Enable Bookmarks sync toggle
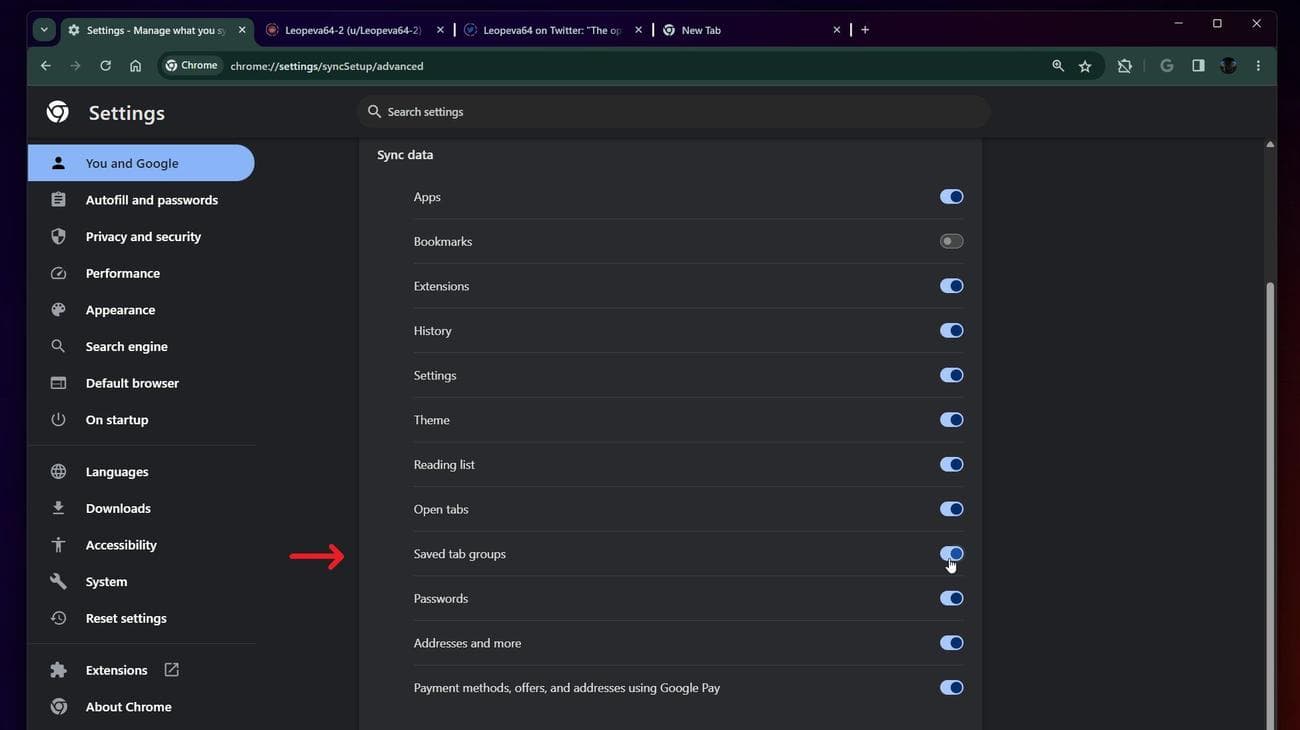This screenshot has height=730, width=1300. [948, 240]
